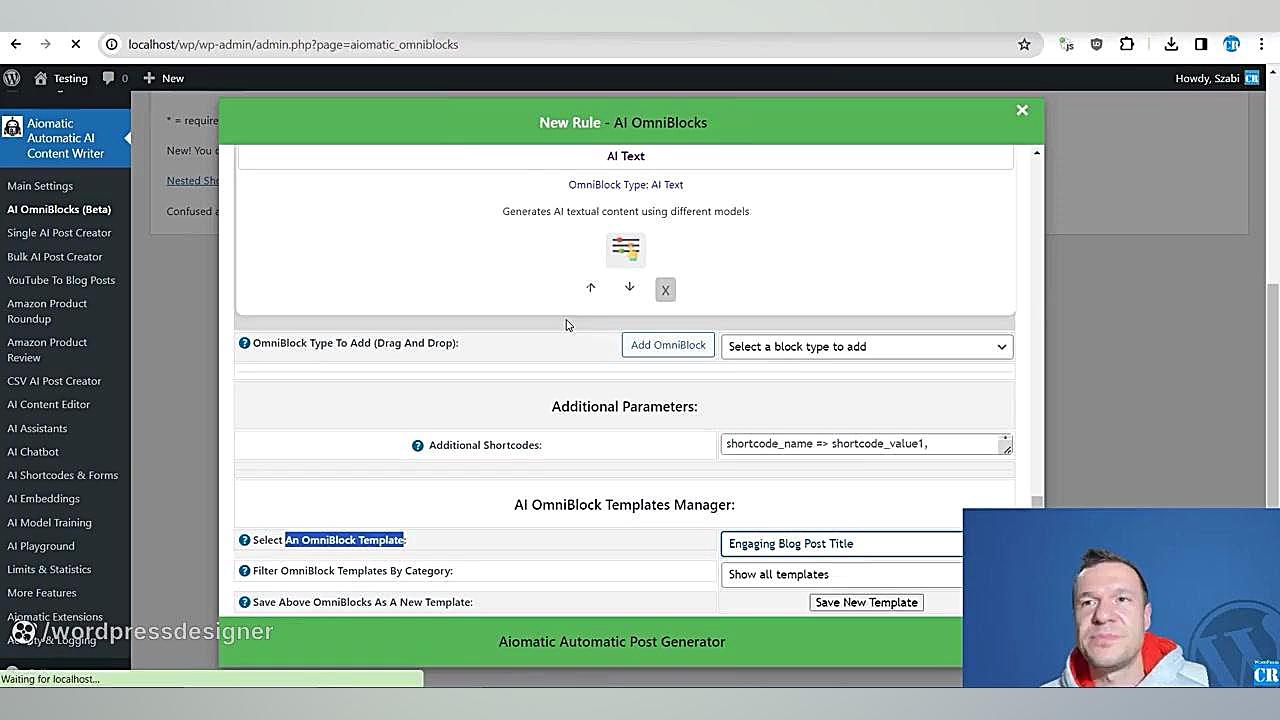
Task: Open YouTube To Blog Posts page
Action: (61, 280)
